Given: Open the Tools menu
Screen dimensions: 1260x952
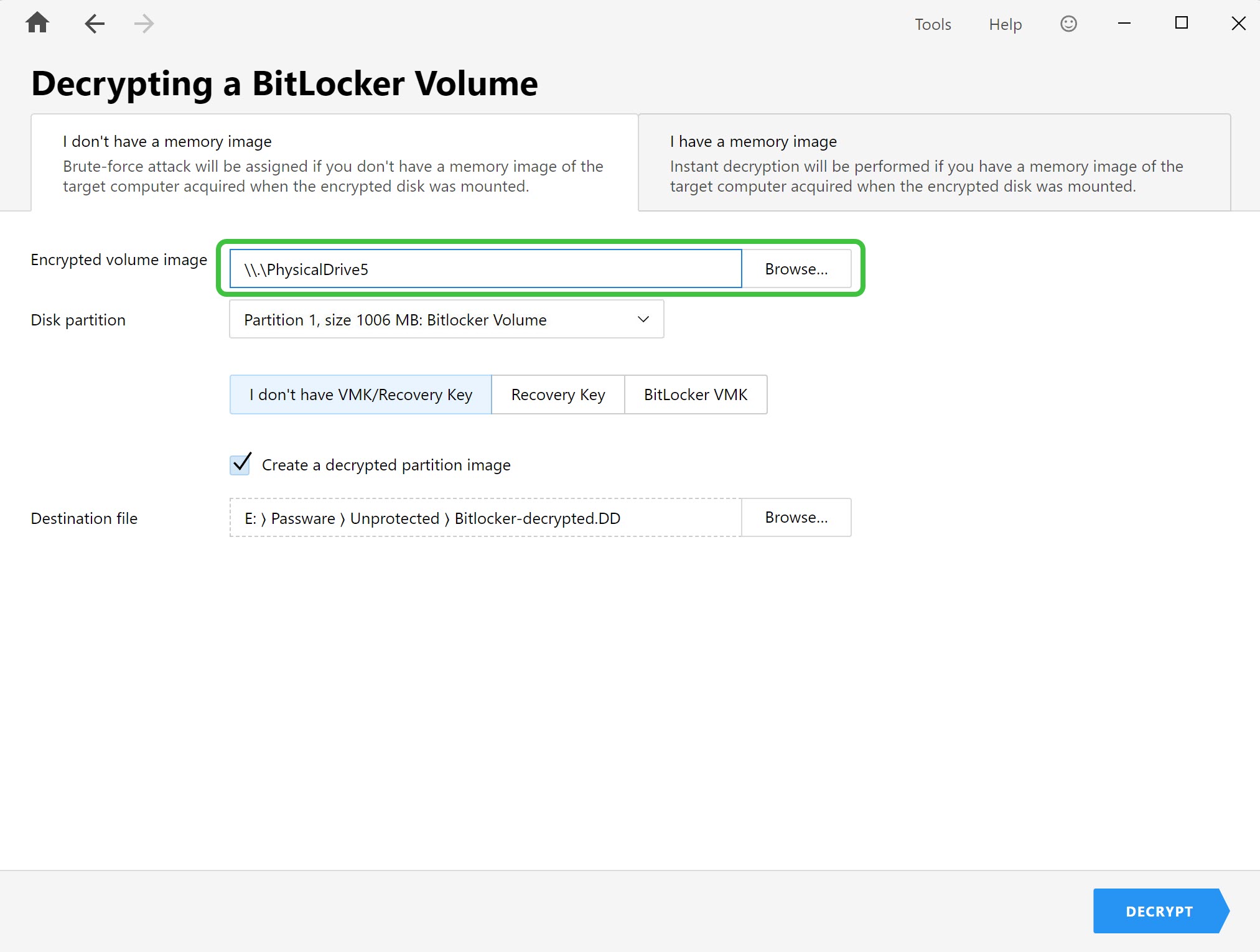Looking at the screenshot, I should pos(933,24).
